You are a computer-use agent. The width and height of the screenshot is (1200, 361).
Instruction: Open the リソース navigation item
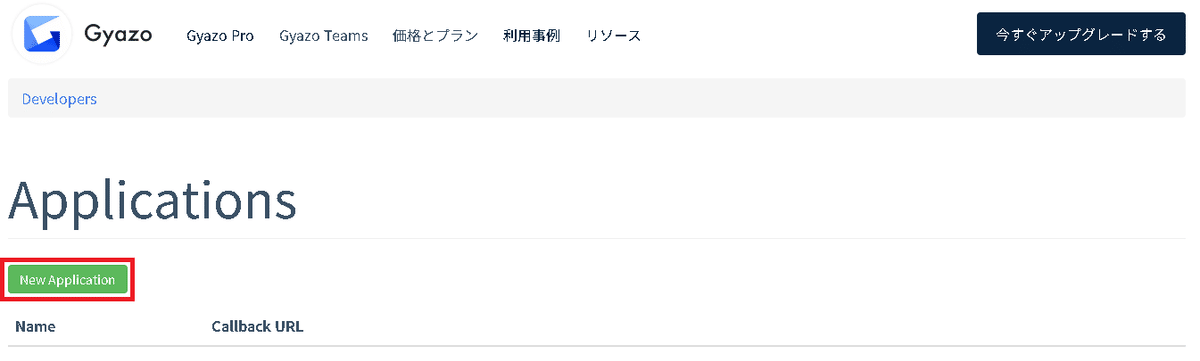614,36
